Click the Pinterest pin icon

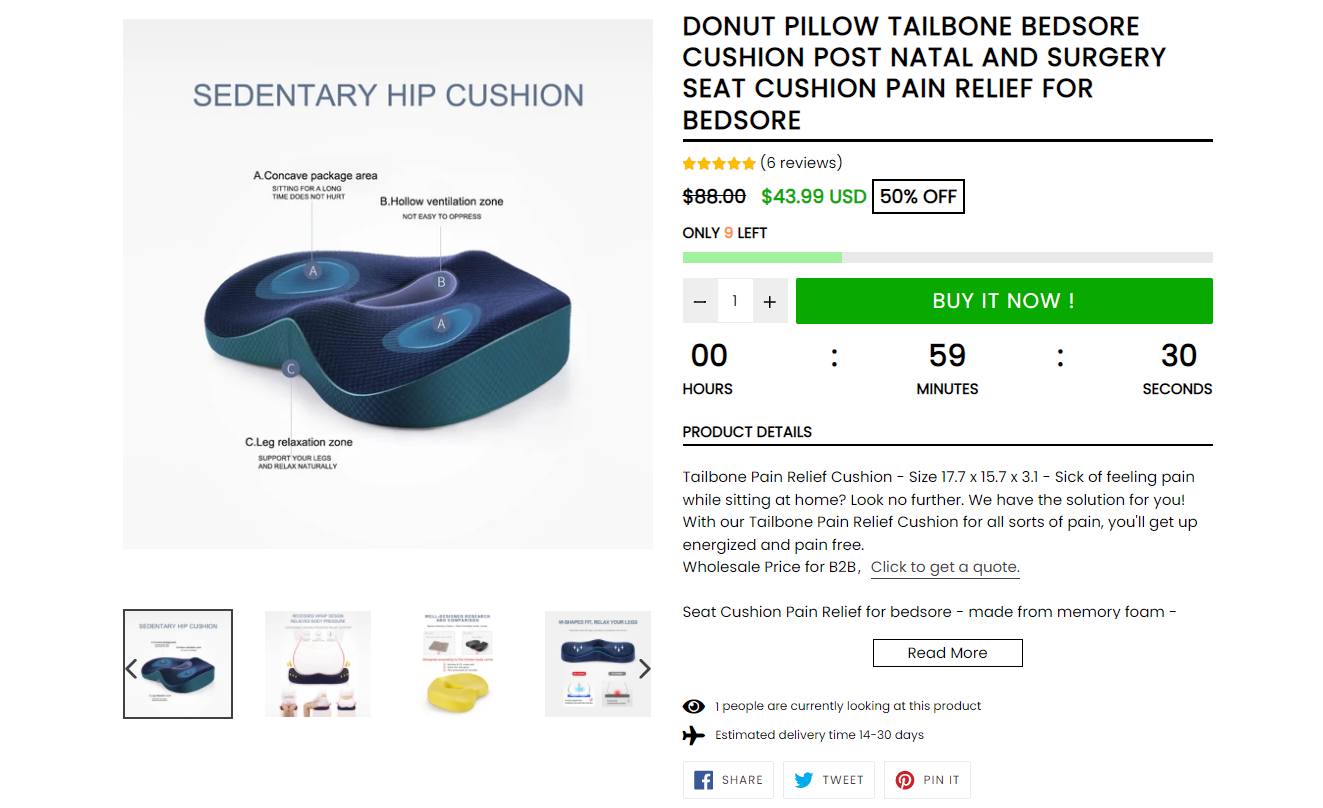pos(905,780)
